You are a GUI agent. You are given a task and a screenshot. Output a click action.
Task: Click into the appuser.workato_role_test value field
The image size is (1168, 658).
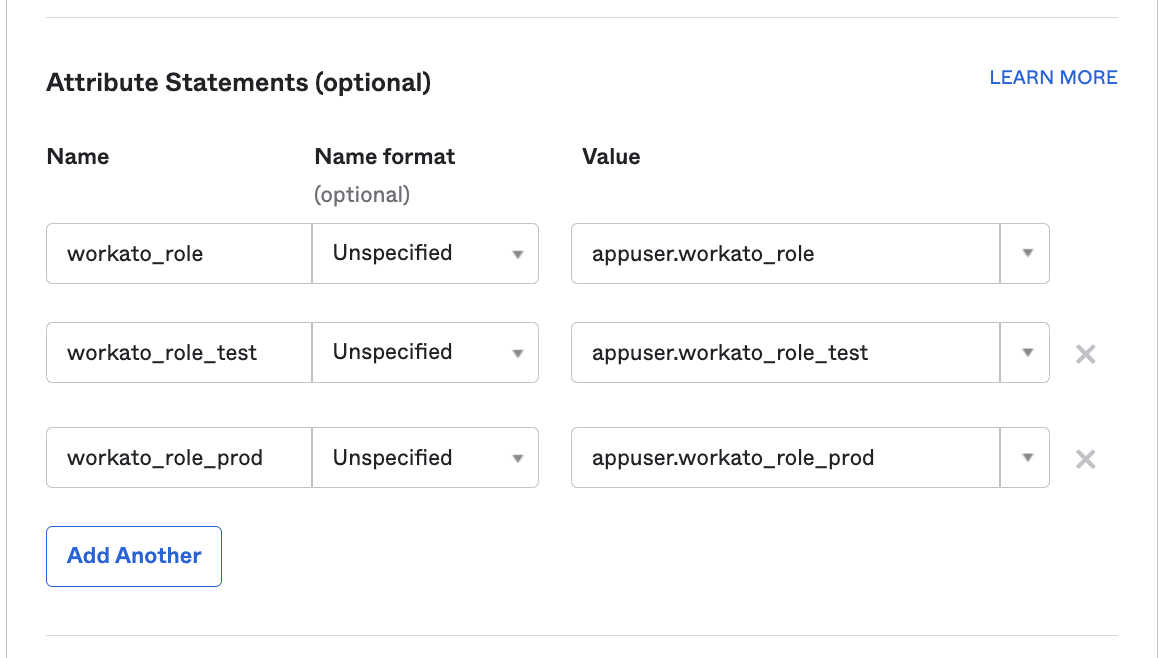(x=785, y=353)
